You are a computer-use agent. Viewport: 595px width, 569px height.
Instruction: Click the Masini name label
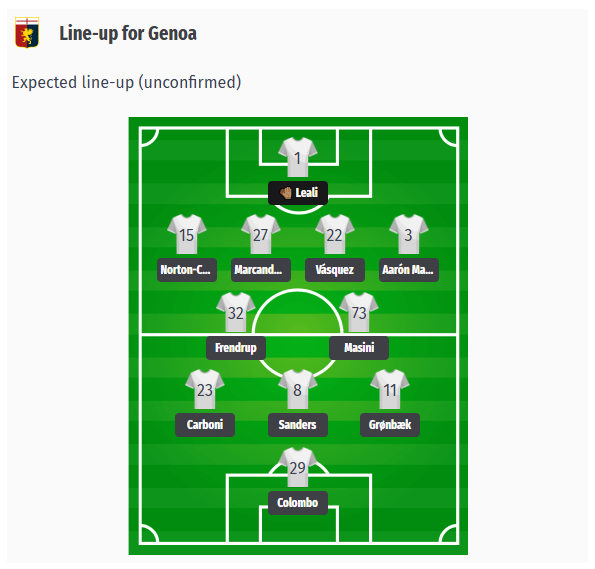(x=359, y=348)
